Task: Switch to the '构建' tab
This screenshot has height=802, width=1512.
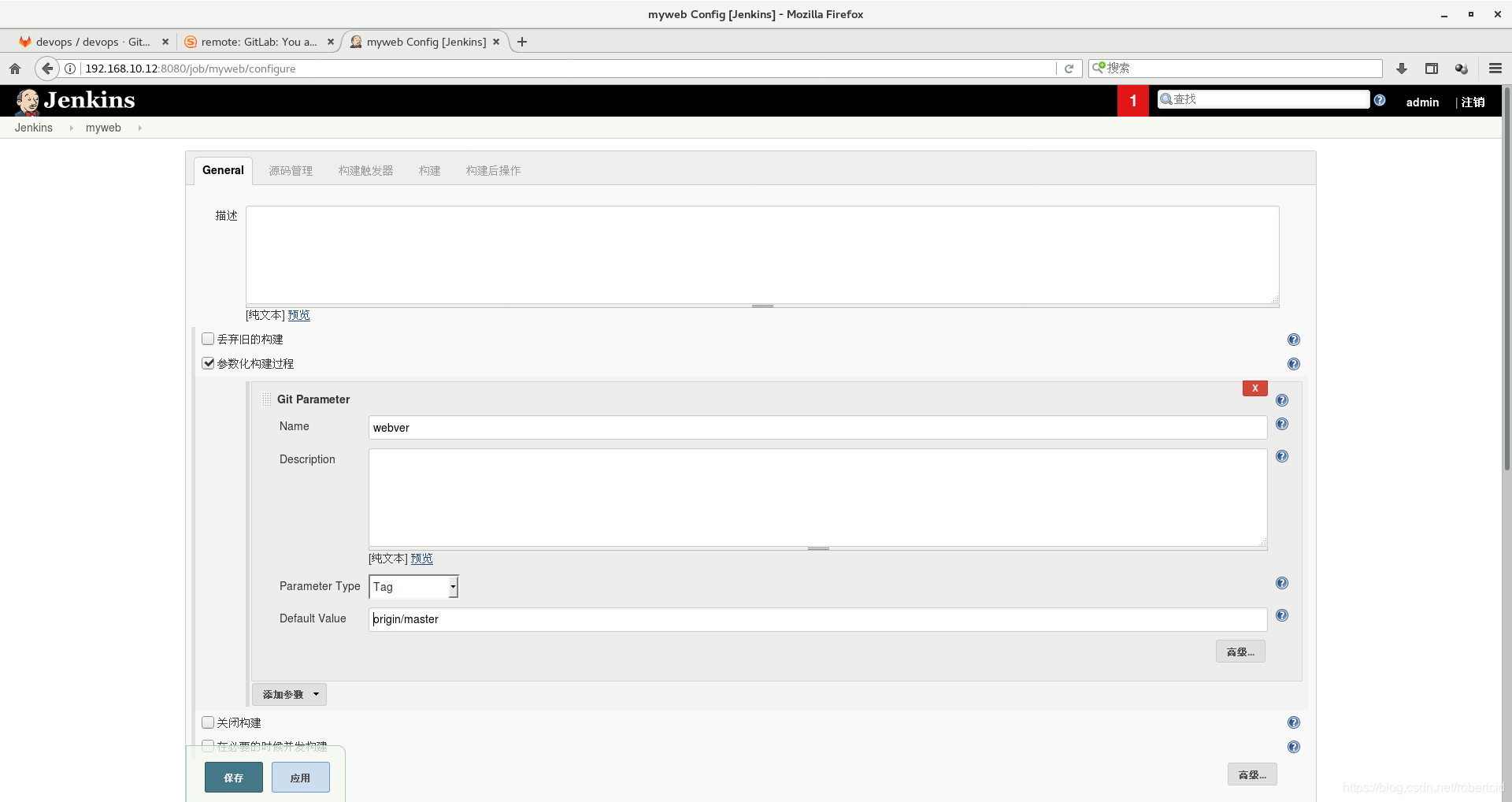Action: coord(429,171)
